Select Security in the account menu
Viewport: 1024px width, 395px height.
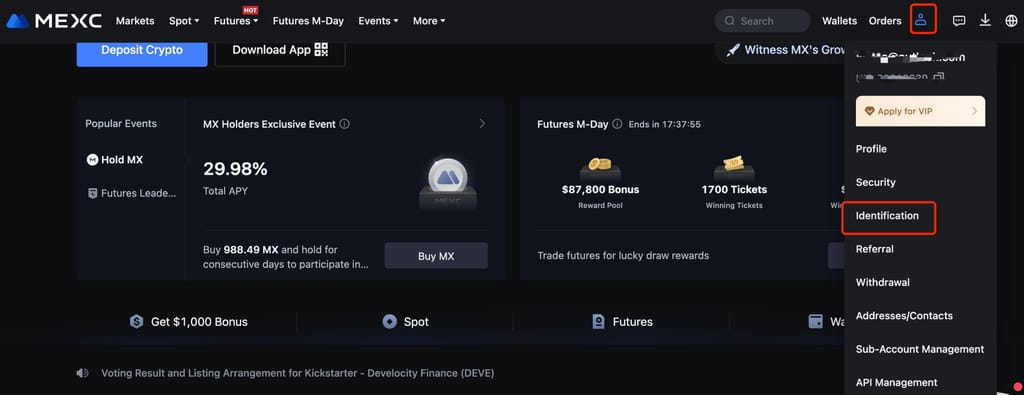(875, 182)
